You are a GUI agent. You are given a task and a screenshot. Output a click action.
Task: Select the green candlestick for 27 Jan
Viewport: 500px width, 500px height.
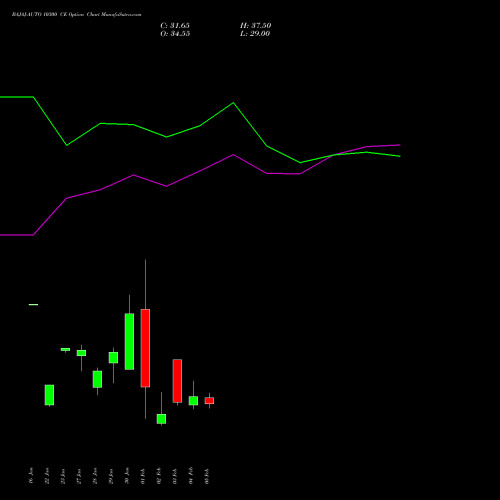pyautogui.click(x=81, y=353)
